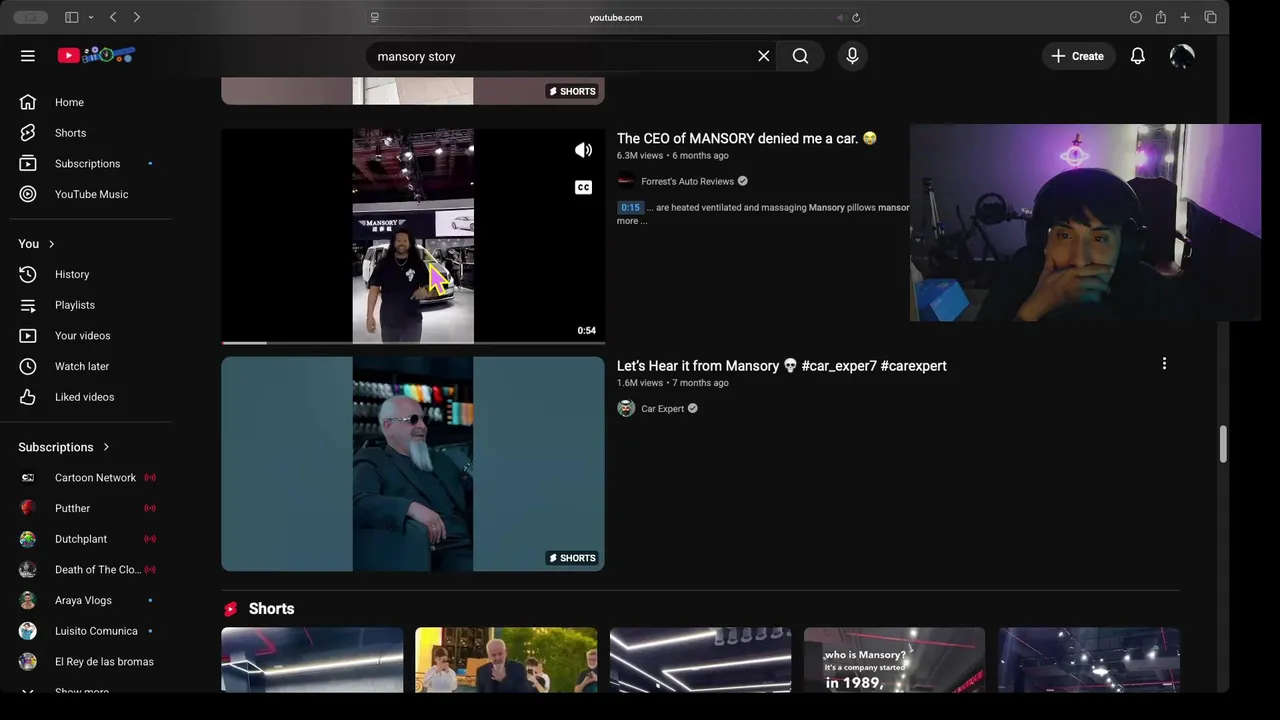
Task: Click the webcam overlay picture-in-picture window
Action: tap(1085, 223)
